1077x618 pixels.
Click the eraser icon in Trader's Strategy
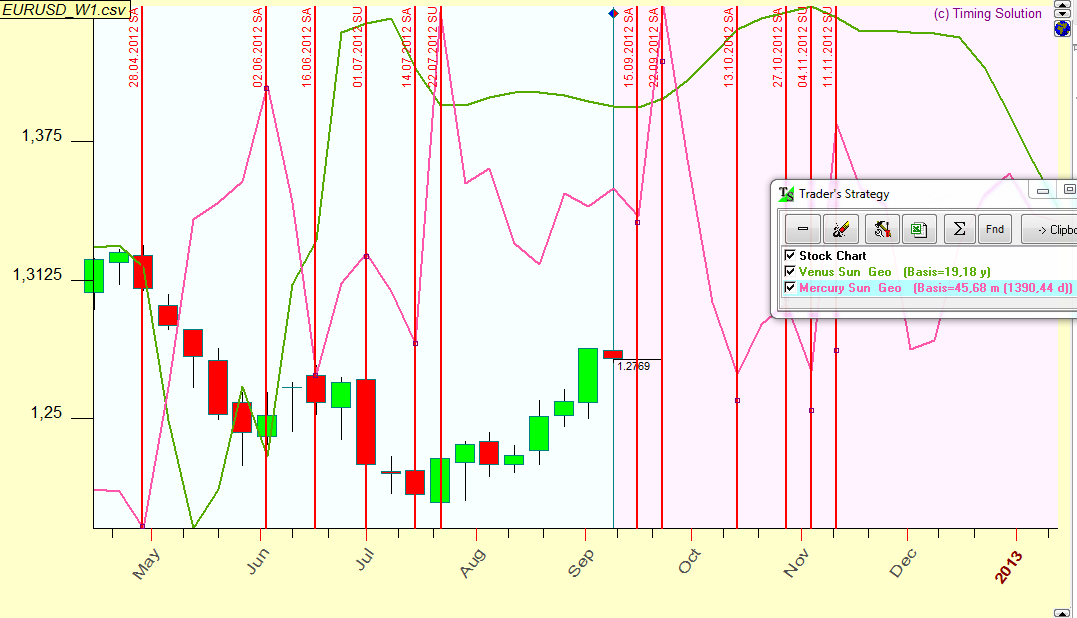point(841,229)
